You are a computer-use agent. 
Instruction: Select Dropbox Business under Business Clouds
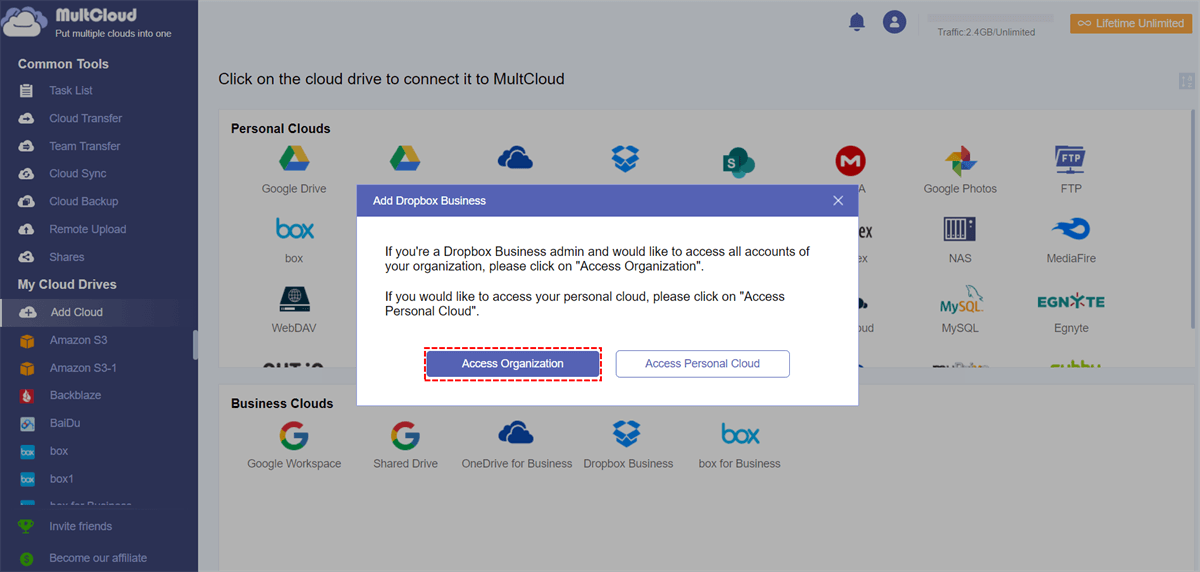tap(627, 434)
